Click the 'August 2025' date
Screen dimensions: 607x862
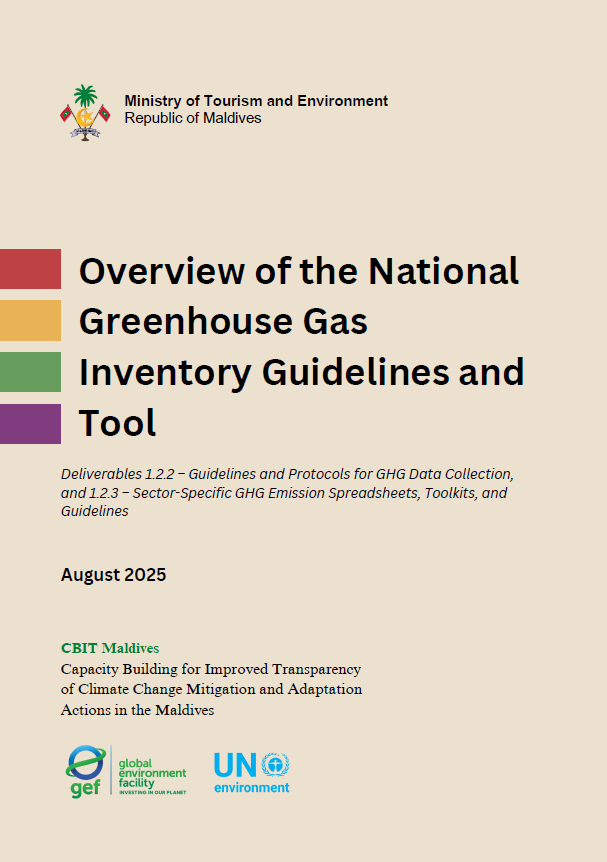[x=113, y=575]
